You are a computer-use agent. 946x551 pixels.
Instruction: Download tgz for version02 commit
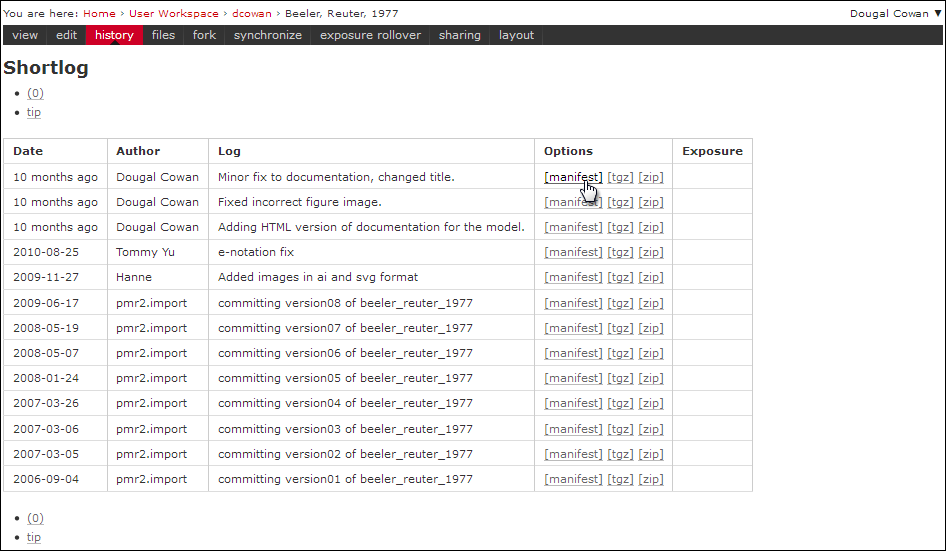click(x=620, y=454)
